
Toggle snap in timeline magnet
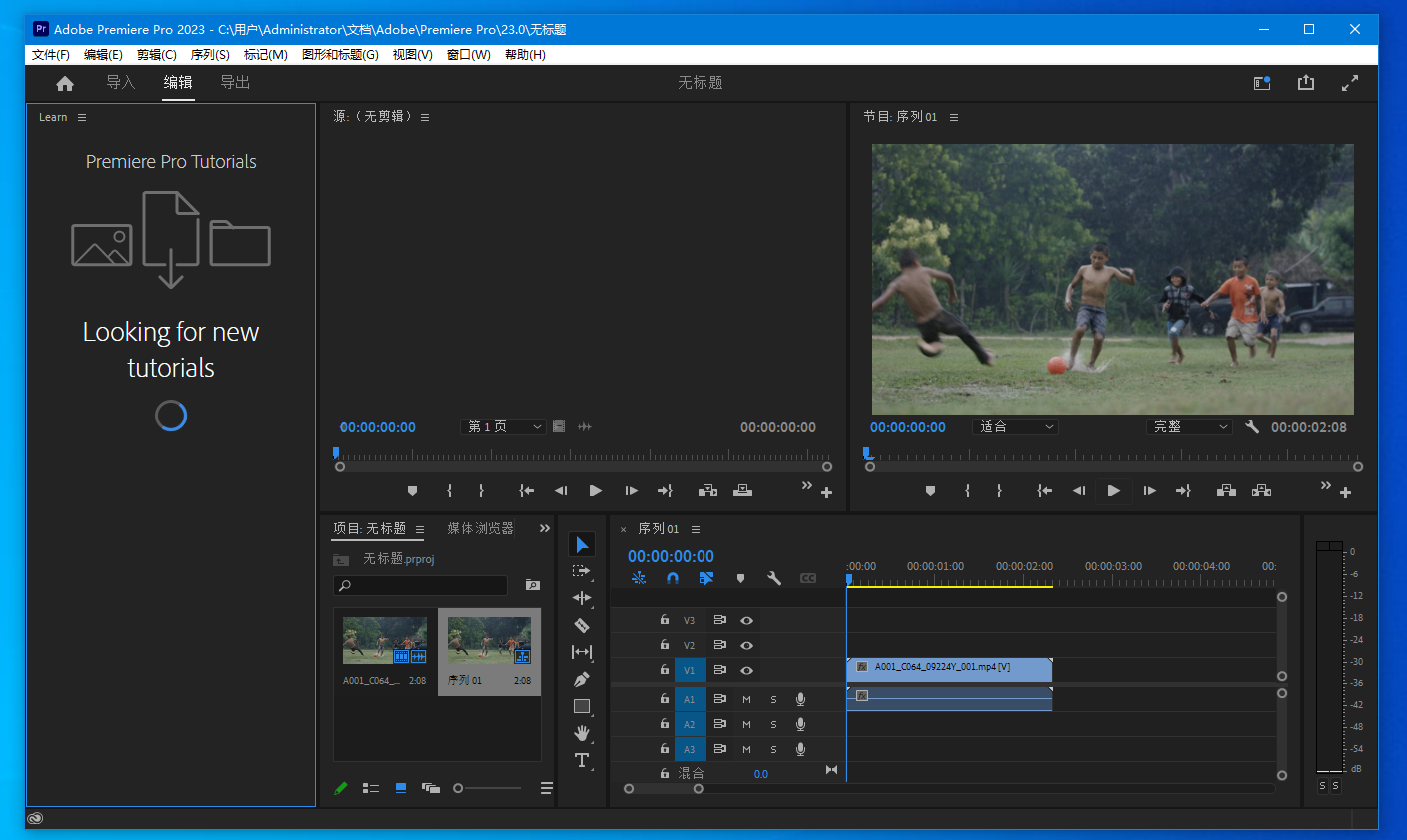point(673,578)
